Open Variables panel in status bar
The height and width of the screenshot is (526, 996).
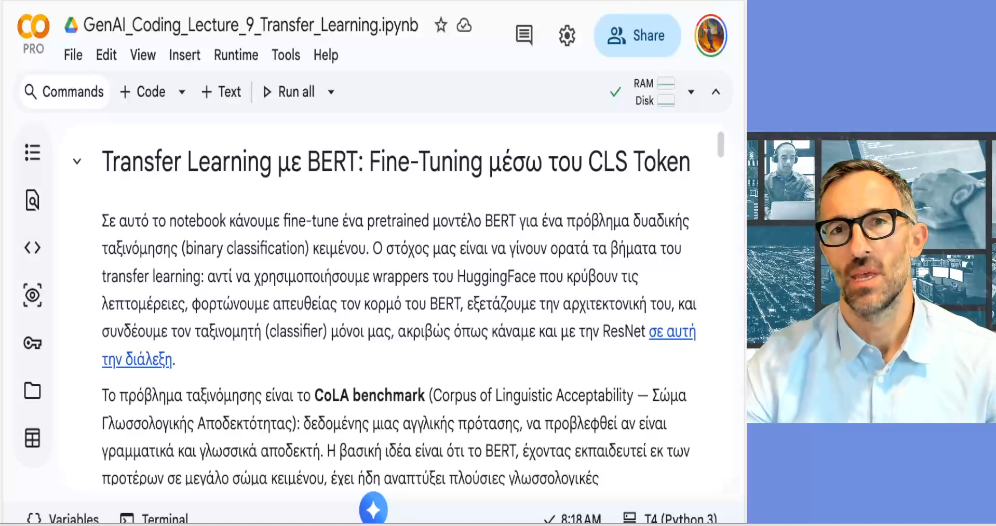pos(63,518)
